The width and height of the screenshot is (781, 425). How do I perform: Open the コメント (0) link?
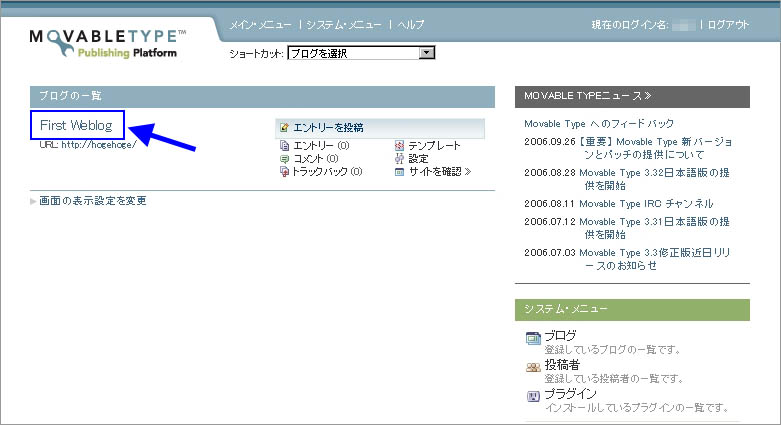tap(316, 159)
